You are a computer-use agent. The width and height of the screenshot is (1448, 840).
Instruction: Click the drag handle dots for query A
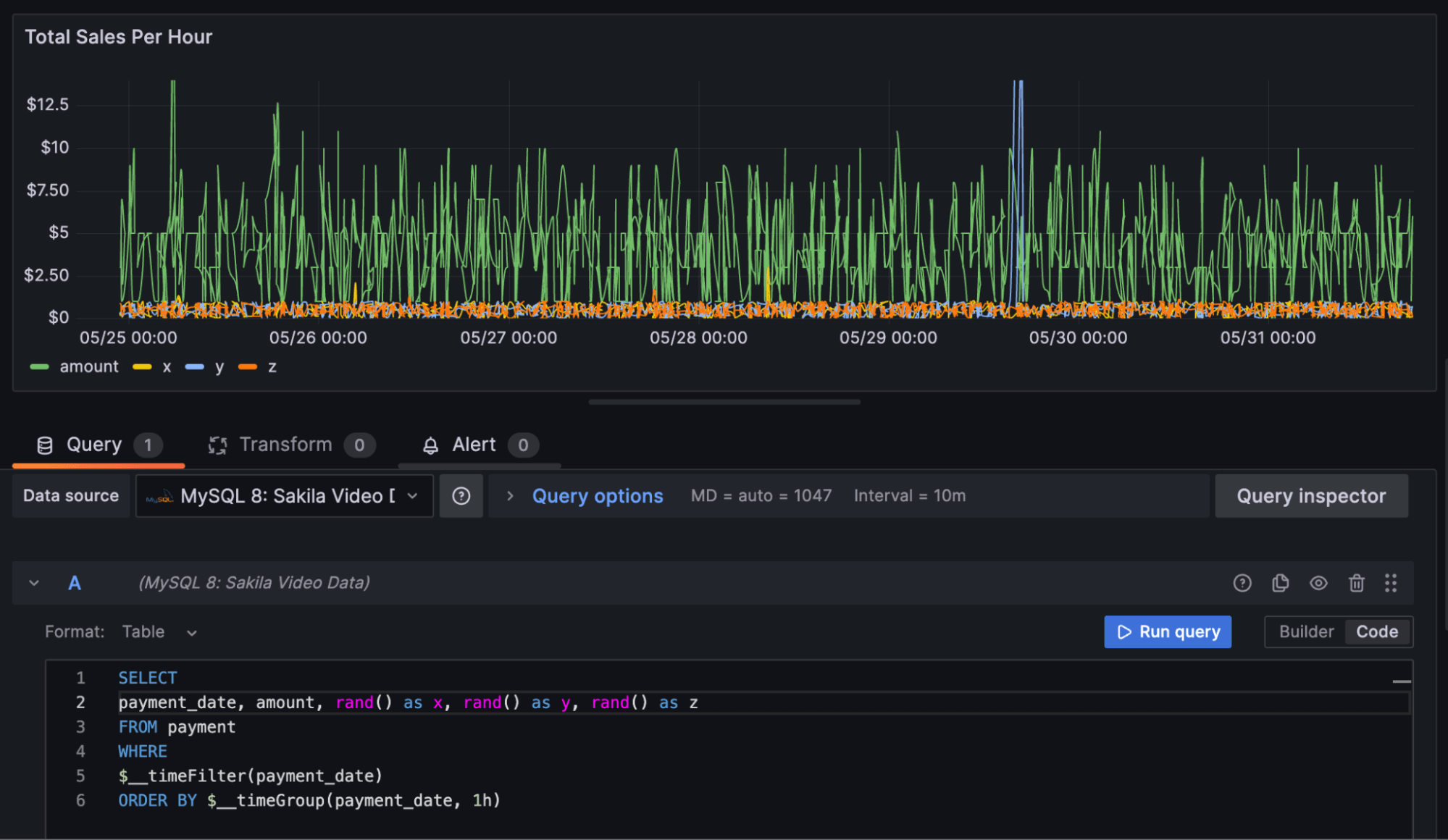1390,583
